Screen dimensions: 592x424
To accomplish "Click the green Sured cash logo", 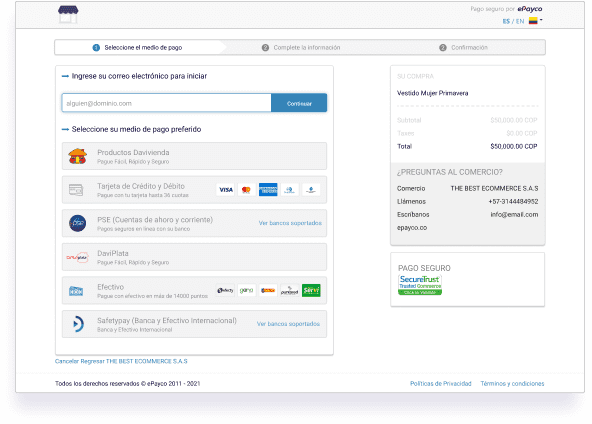I will (x=311, y=290).
